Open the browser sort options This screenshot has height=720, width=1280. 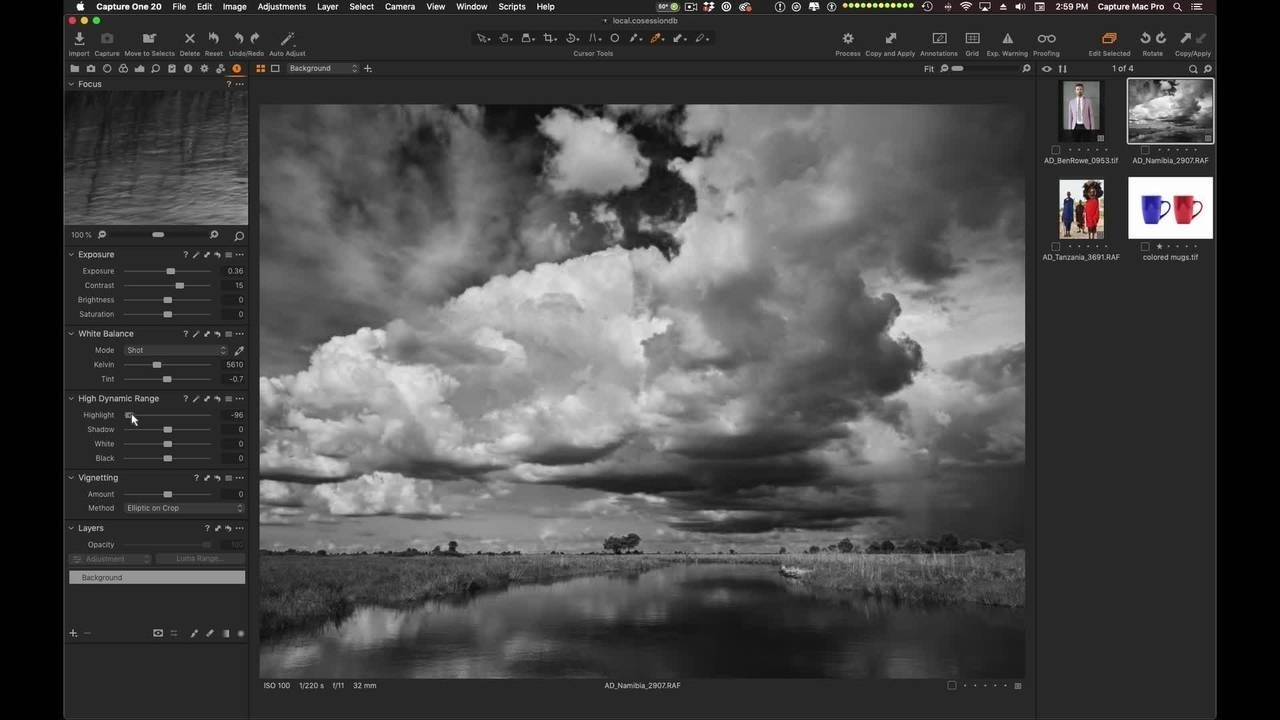[1063, 69]
